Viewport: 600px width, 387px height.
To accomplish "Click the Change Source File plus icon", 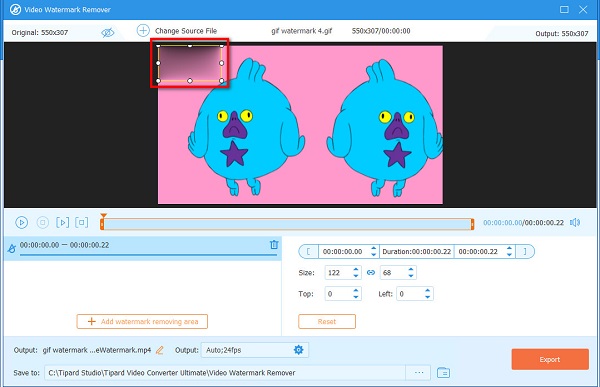I will tap(143, 31).
